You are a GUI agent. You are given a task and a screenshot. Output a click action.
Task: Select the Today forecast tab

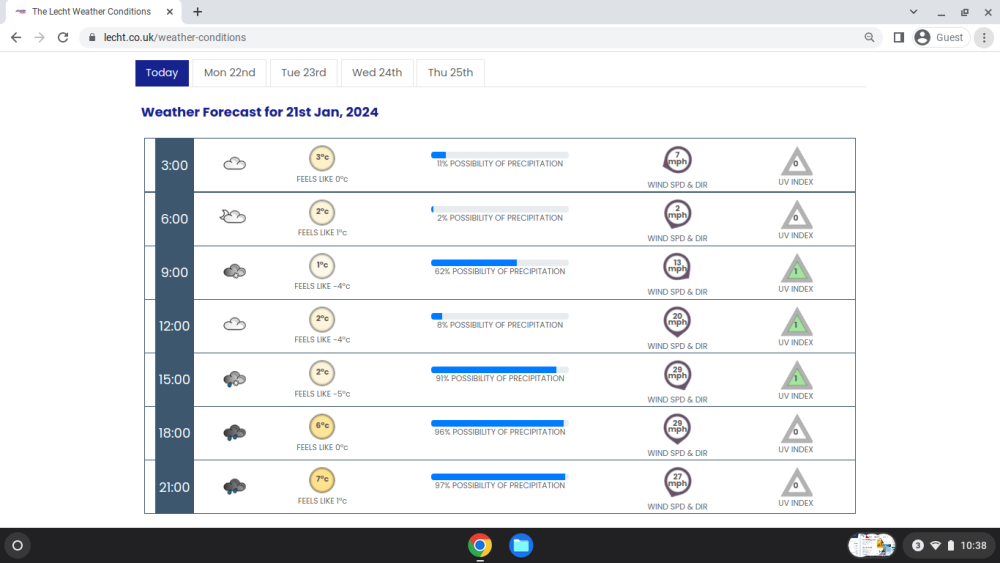162,73
